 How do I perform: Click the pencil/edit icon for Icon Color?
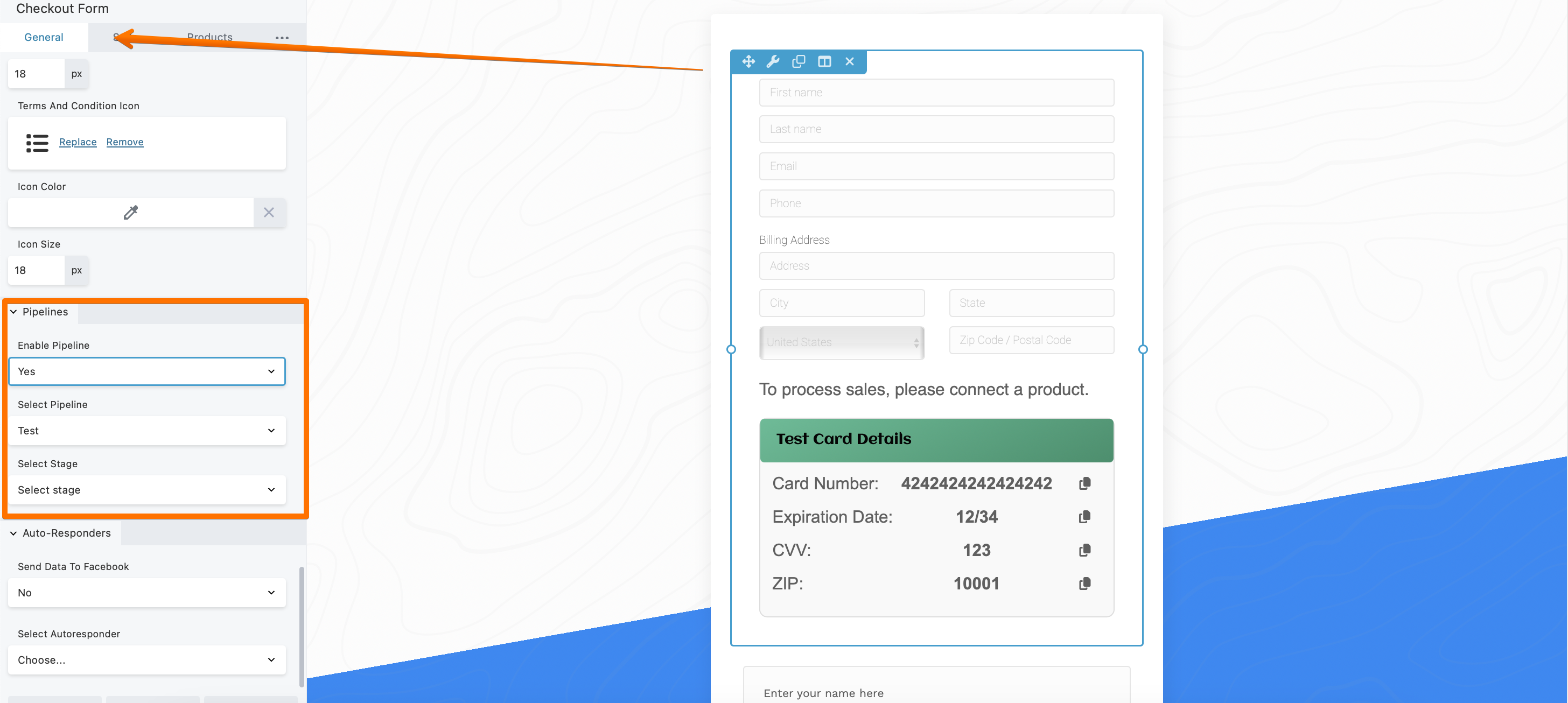[x=131, y=211]
